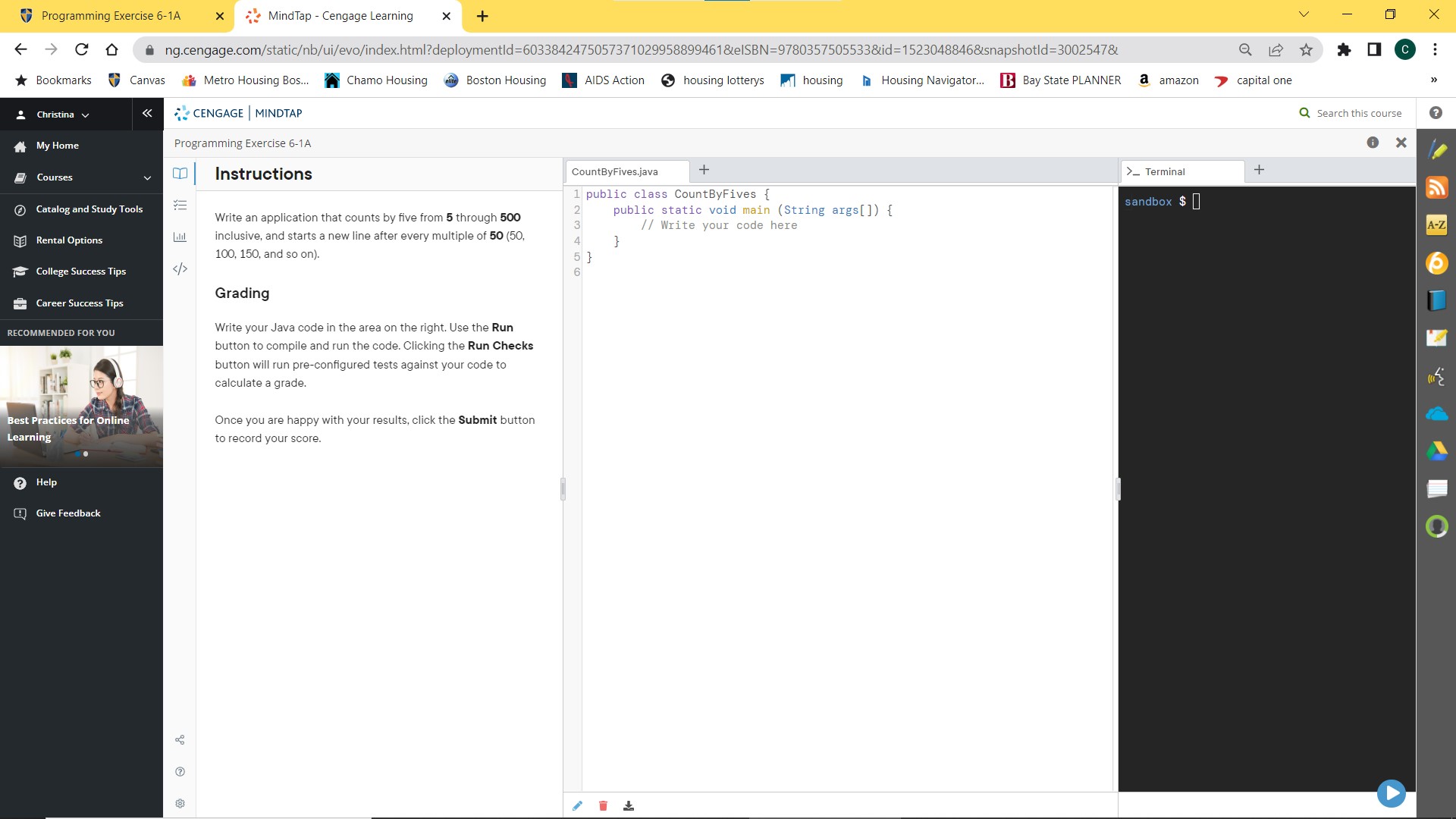Click the share icon at bottom of sidebar

tap(180, 739)
